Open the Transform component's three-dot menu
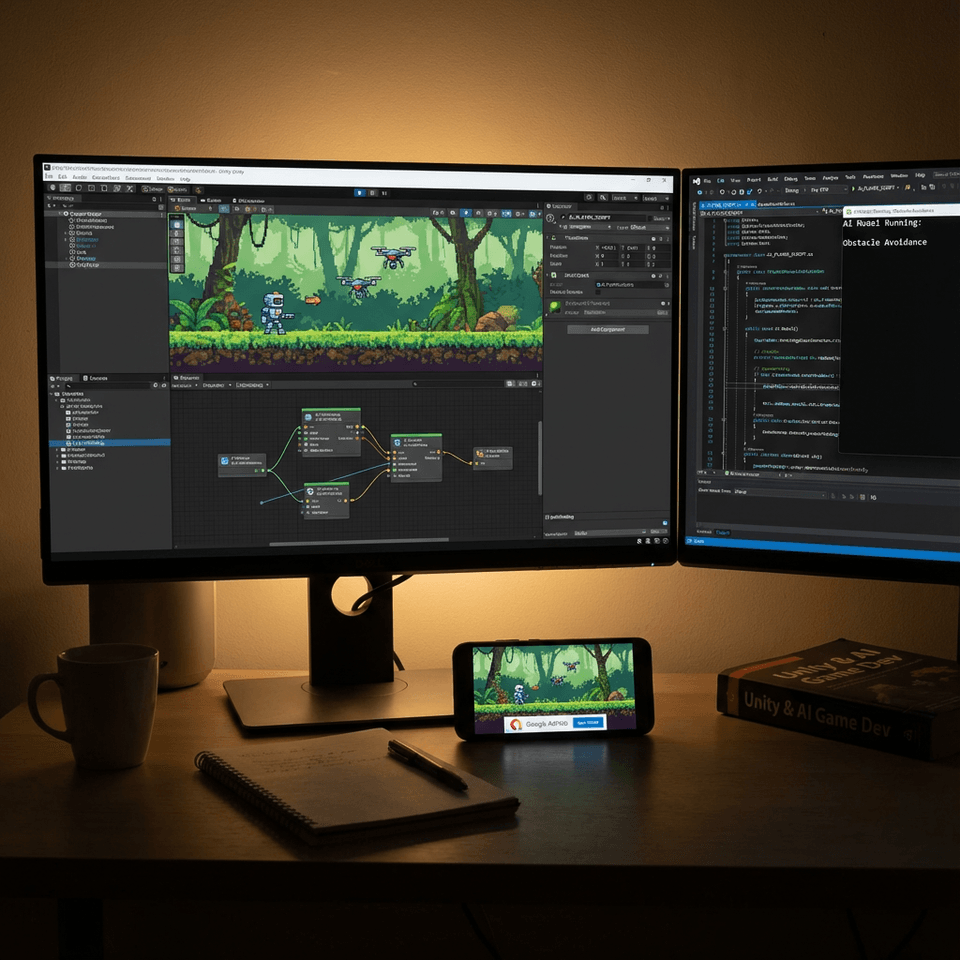 point(668,239)
